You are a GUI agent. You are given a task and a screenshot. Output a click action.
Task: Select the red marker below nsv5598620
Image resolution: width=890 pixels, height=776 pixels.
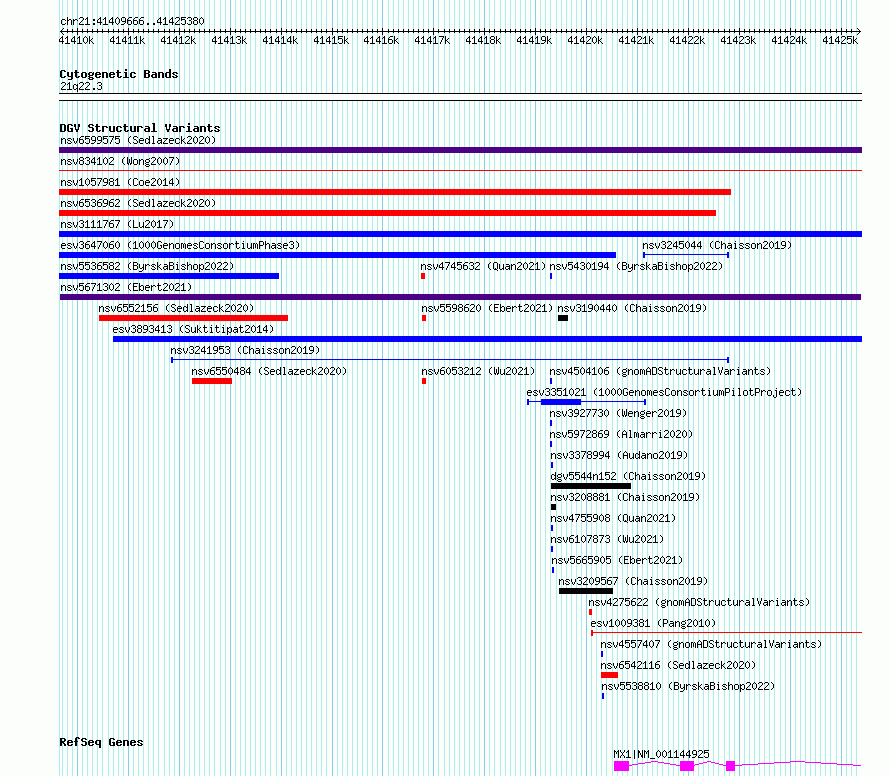coord(424,318)
